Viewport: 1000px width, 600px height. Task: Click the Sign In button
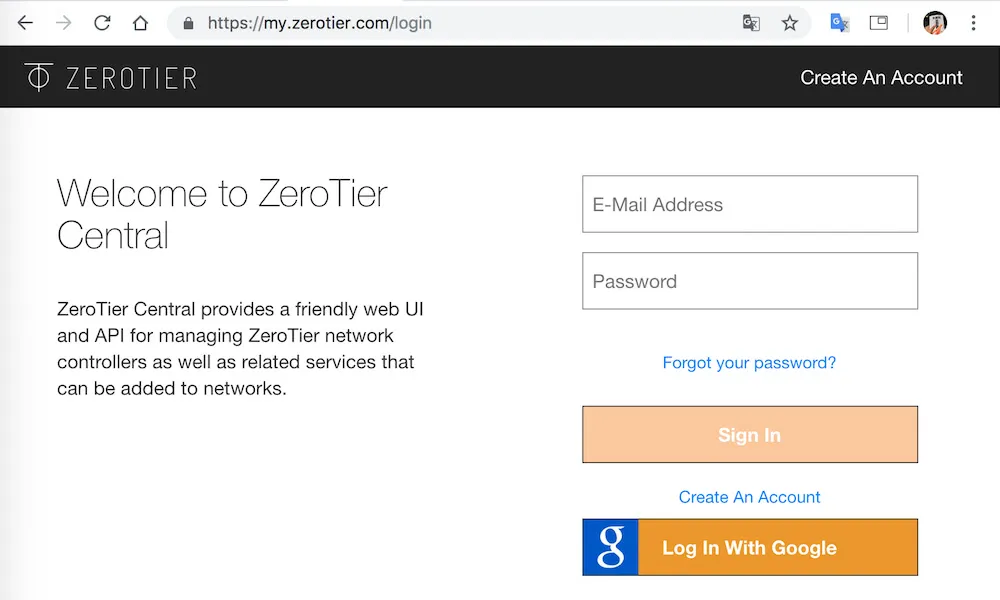point(749,434)
